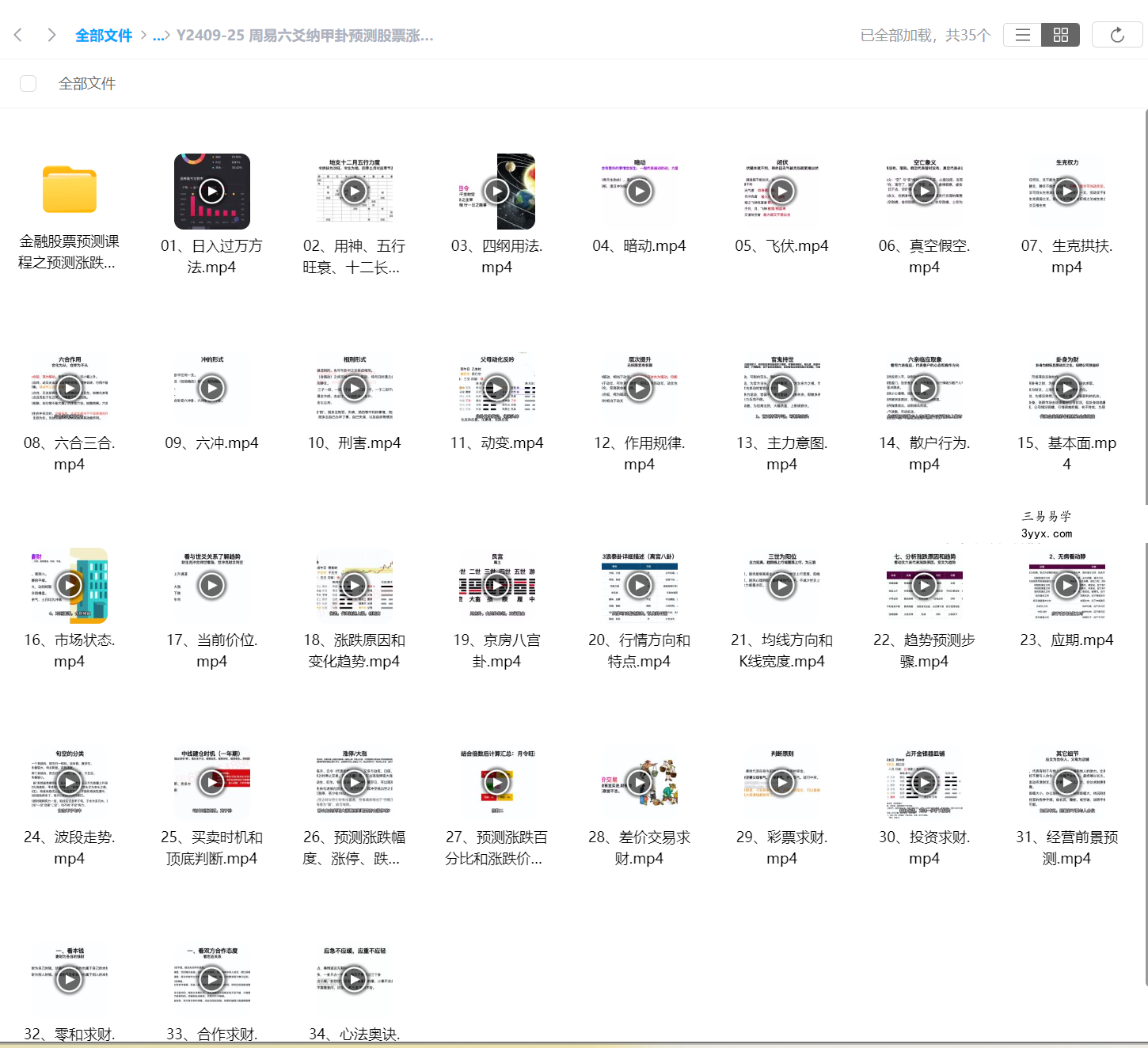
Task: Play video 06、真空假空.mp4
Action: tap(924, 191)
